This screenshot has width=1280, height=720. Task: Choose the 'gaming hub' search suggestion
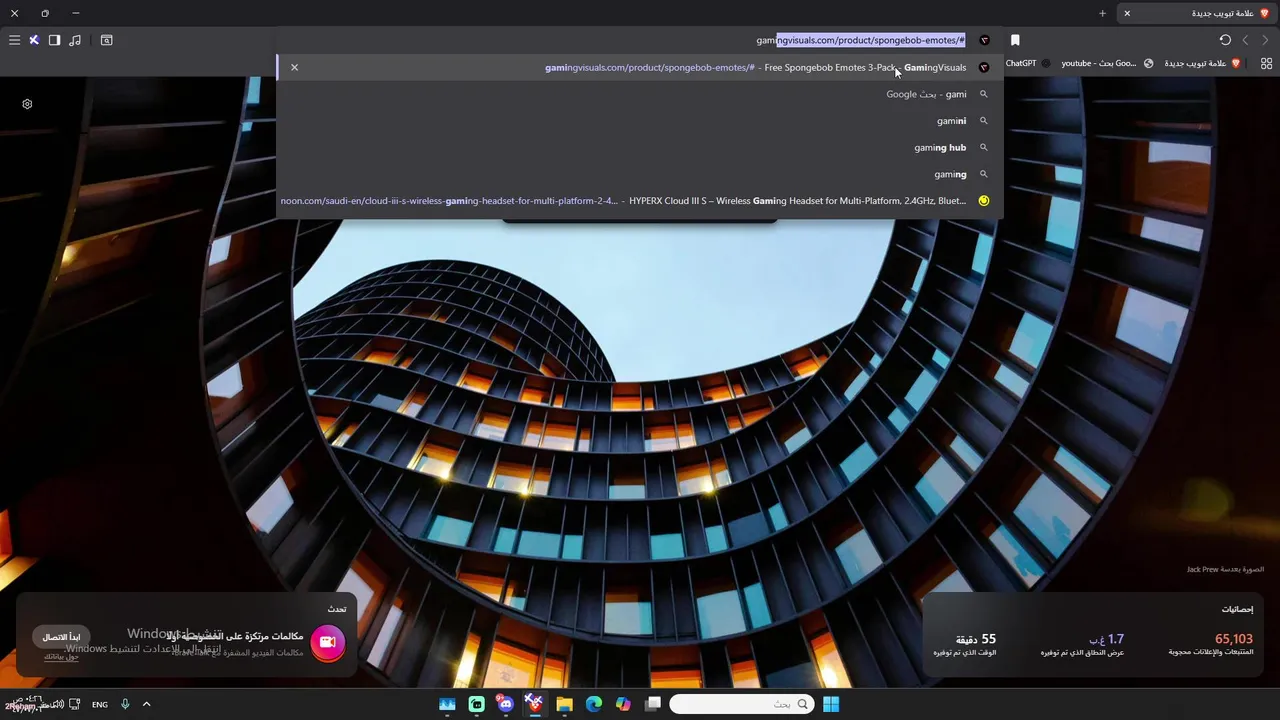pyautogui.click(x=640, y=147)
